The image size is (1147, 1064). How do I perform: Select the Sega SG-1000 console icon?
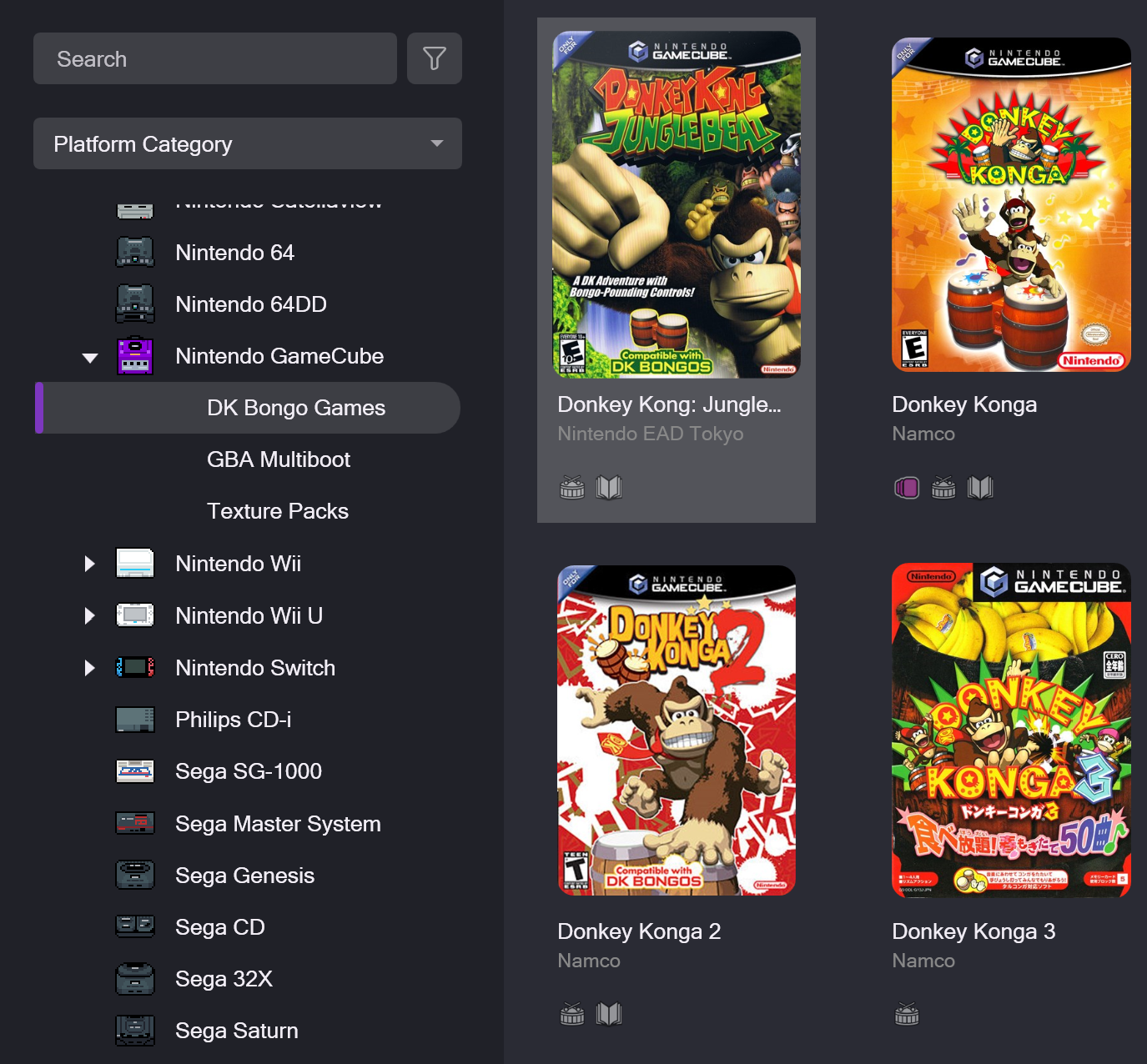click(x=135, y=771)
